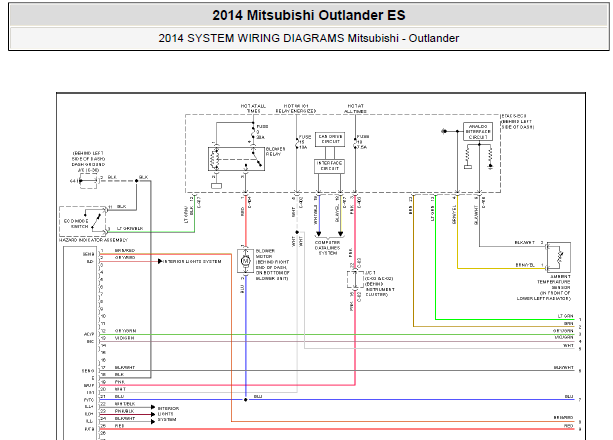
Task: Click the "HAZARD INDICATOR ASSEMBLY" label
Action: click(93, 240)
